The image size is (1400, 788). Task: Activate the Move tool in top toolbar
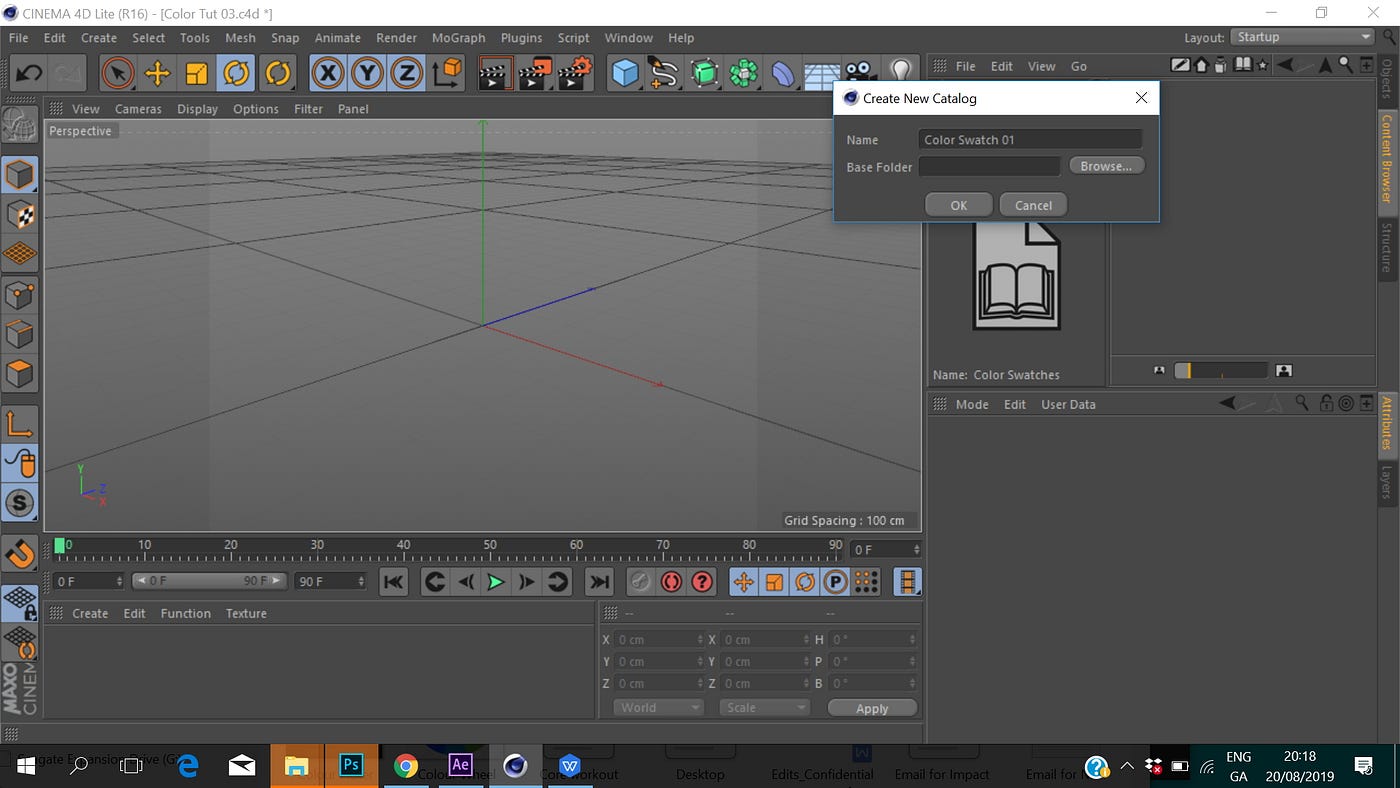pos(157,73)
